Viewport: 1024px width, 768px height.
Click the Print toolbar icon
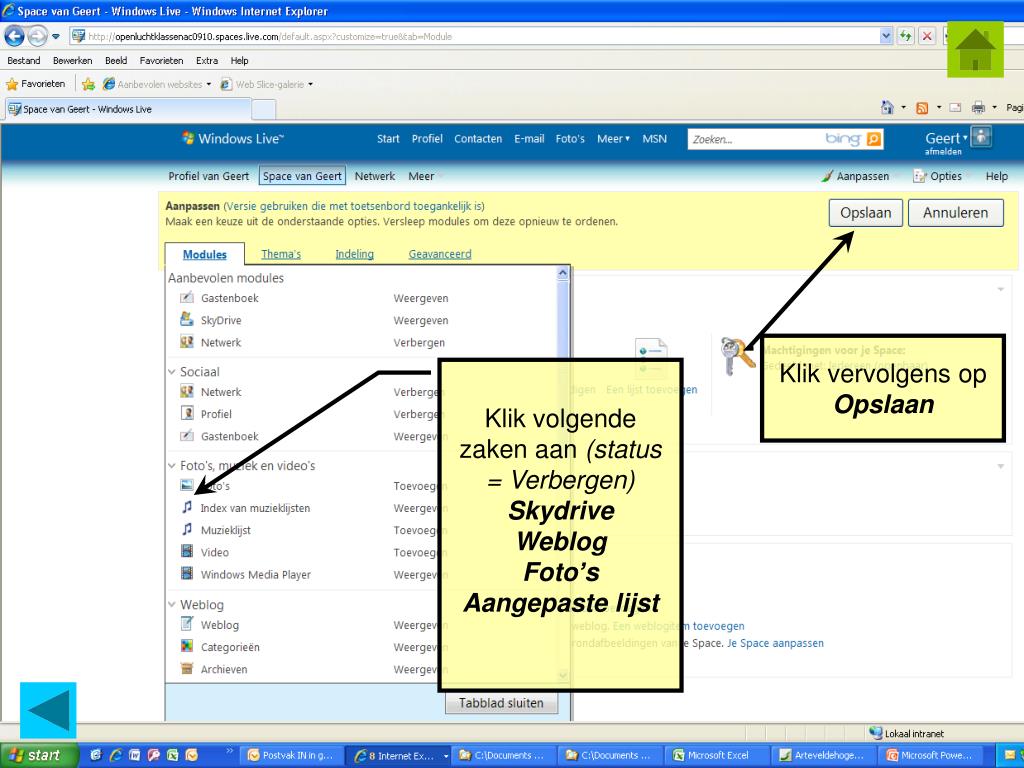pyautogui.click(x=978, y=108)
